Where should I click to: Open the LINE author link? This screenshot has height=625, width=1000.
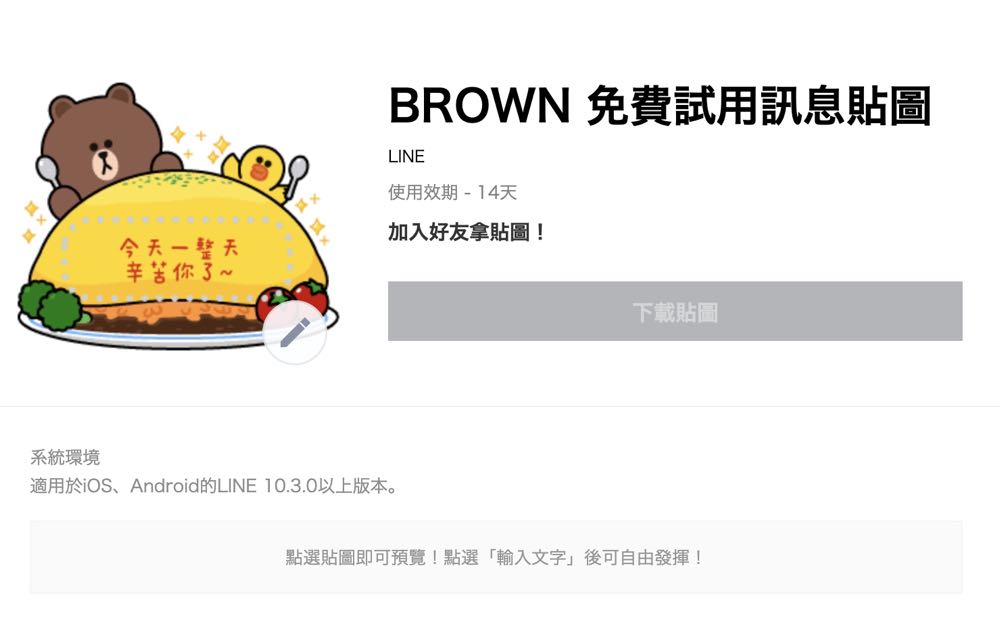click(406, 156)
